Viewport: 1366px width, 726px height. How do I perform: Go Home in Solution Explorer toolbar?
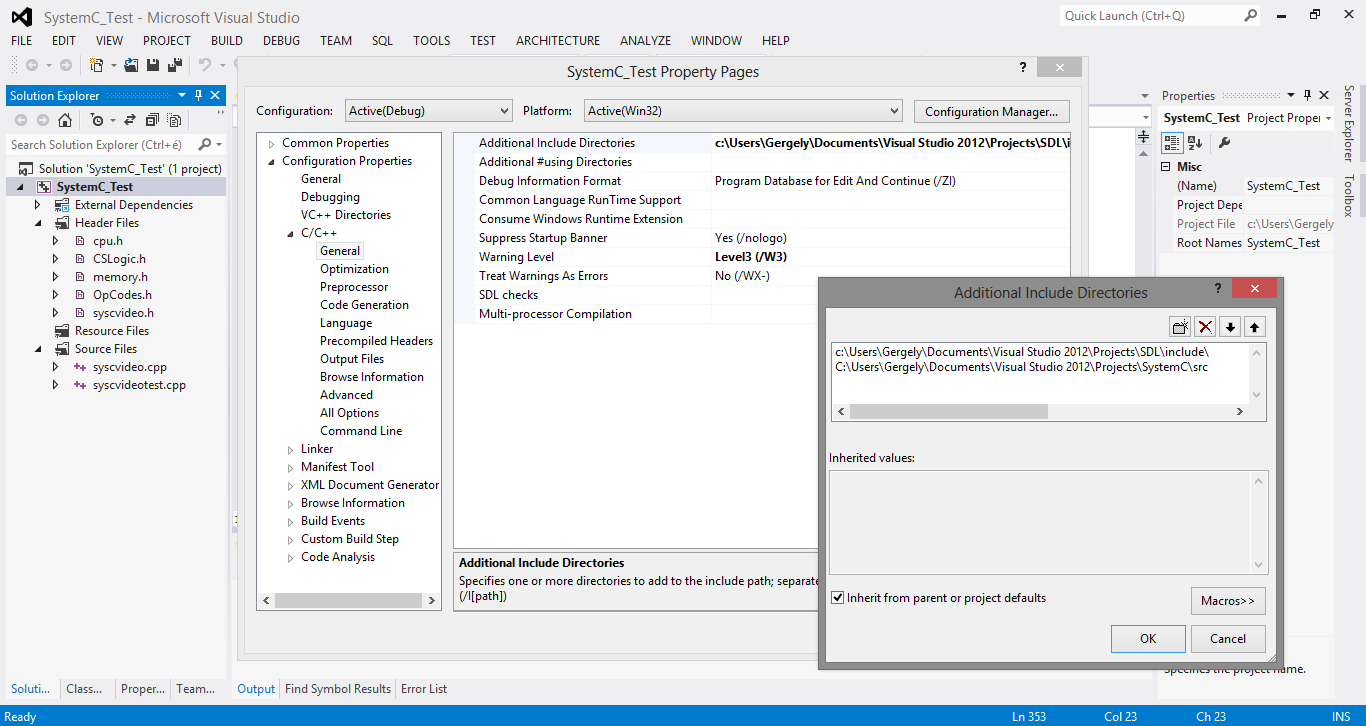coord(65,120)
